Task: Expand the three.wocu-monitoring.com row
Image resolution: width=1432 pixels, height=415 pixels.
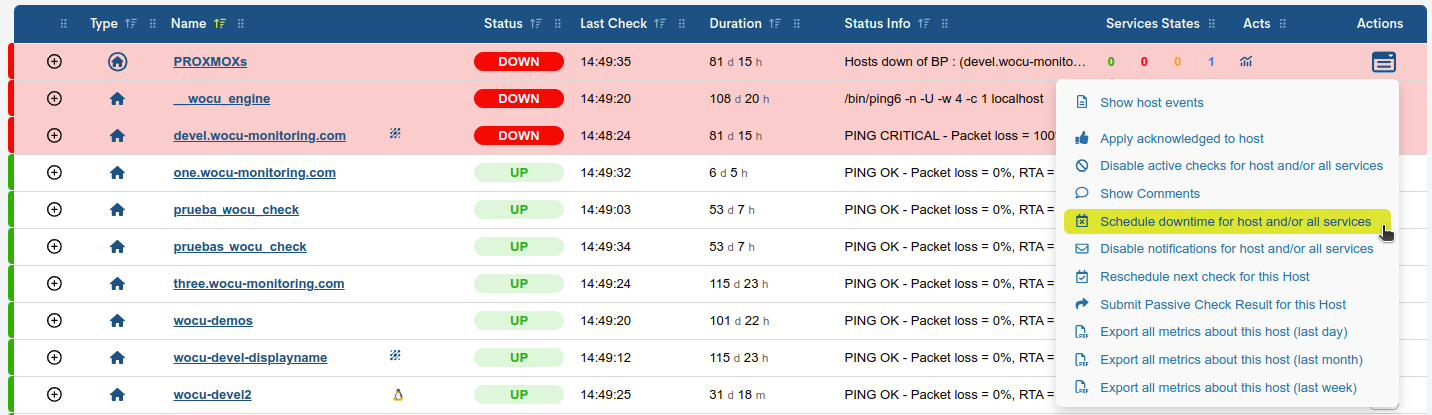Action: tap(55, 284)
